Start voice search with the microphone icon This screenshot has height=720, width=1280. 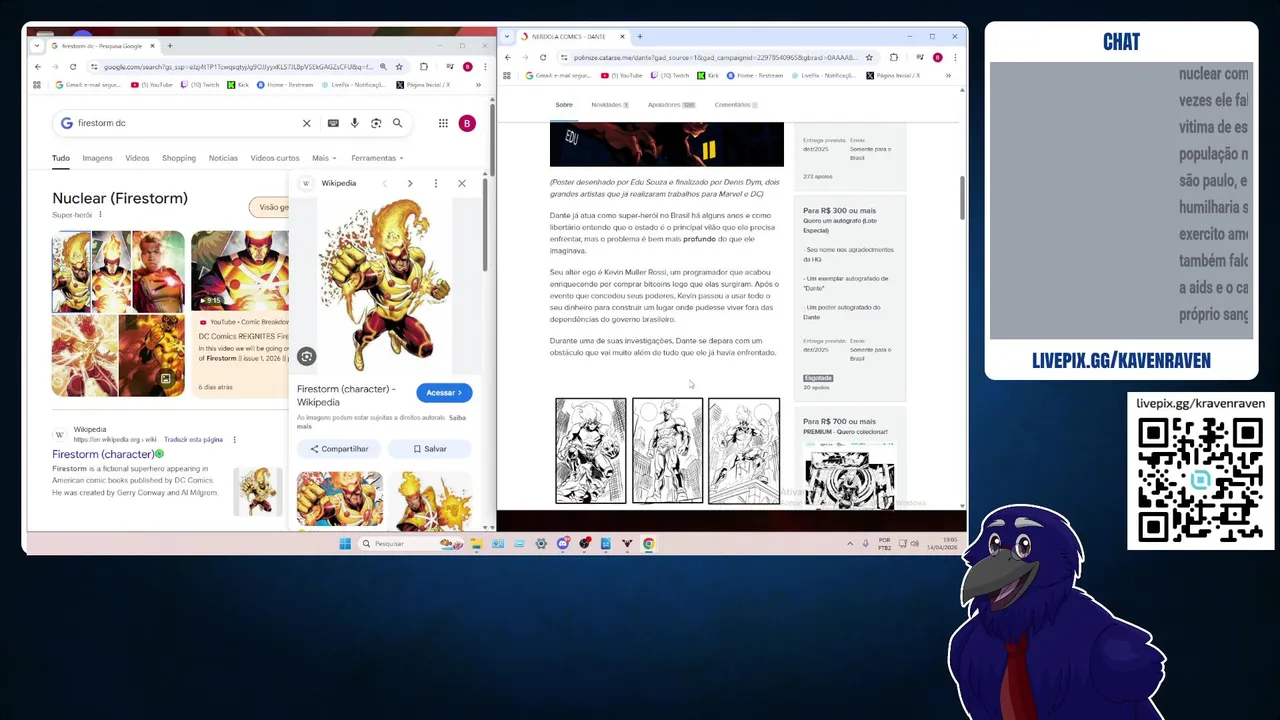point(354,123)
